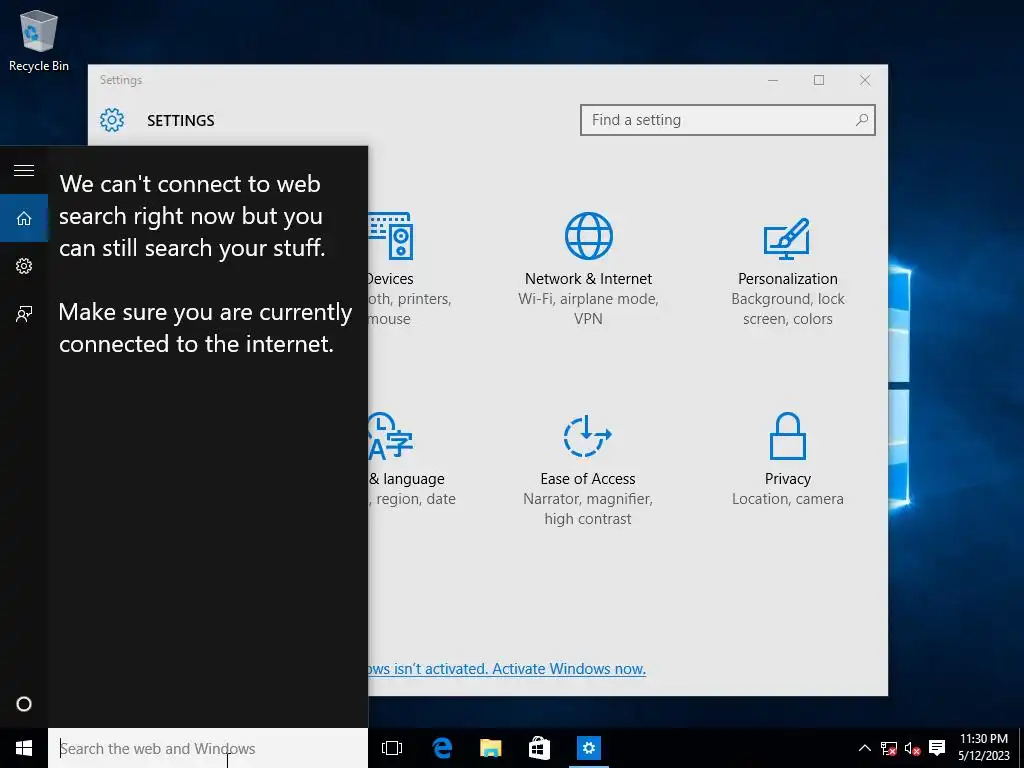Screen dimensions: 1024x768
Task: Open Time & language settings icon
Action: coord(390,436)
